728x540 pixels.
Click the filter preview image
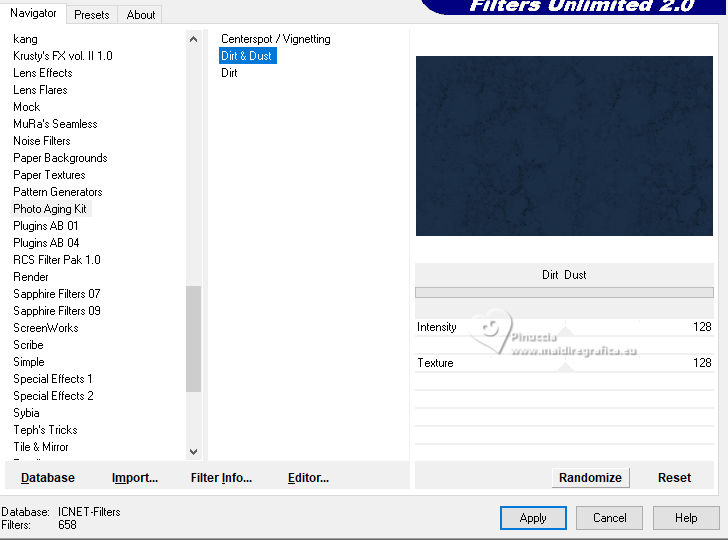tap(564, 146)
